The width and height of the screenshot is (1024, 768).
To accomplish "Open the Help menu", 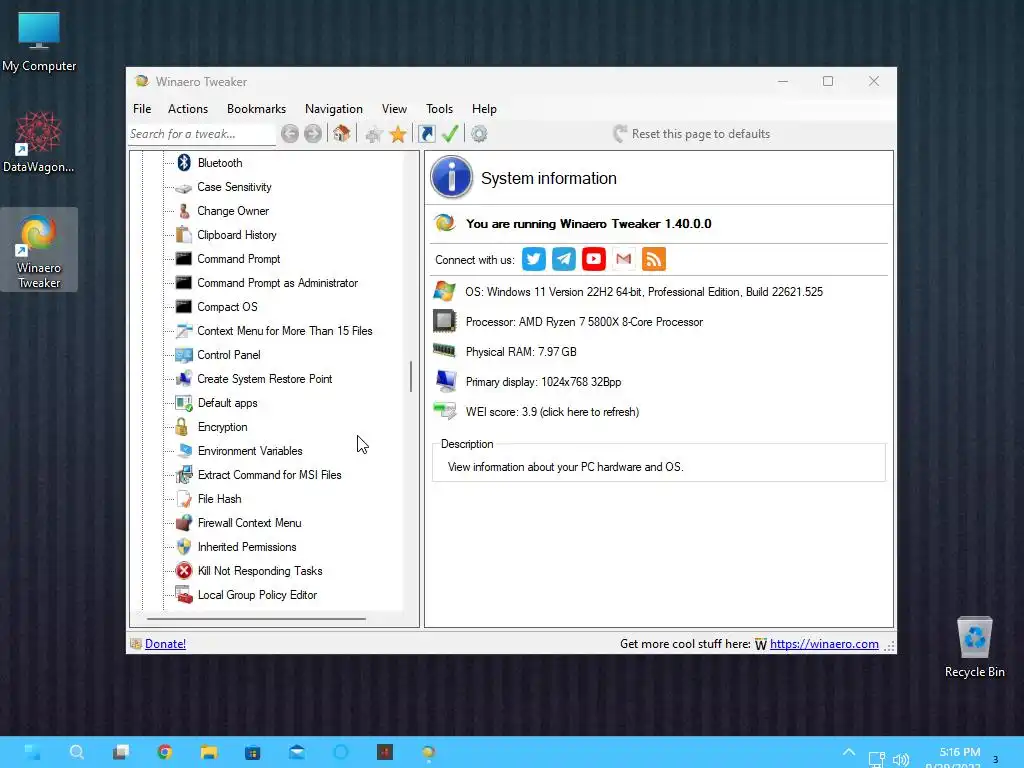I will click(x=484, y=109).
